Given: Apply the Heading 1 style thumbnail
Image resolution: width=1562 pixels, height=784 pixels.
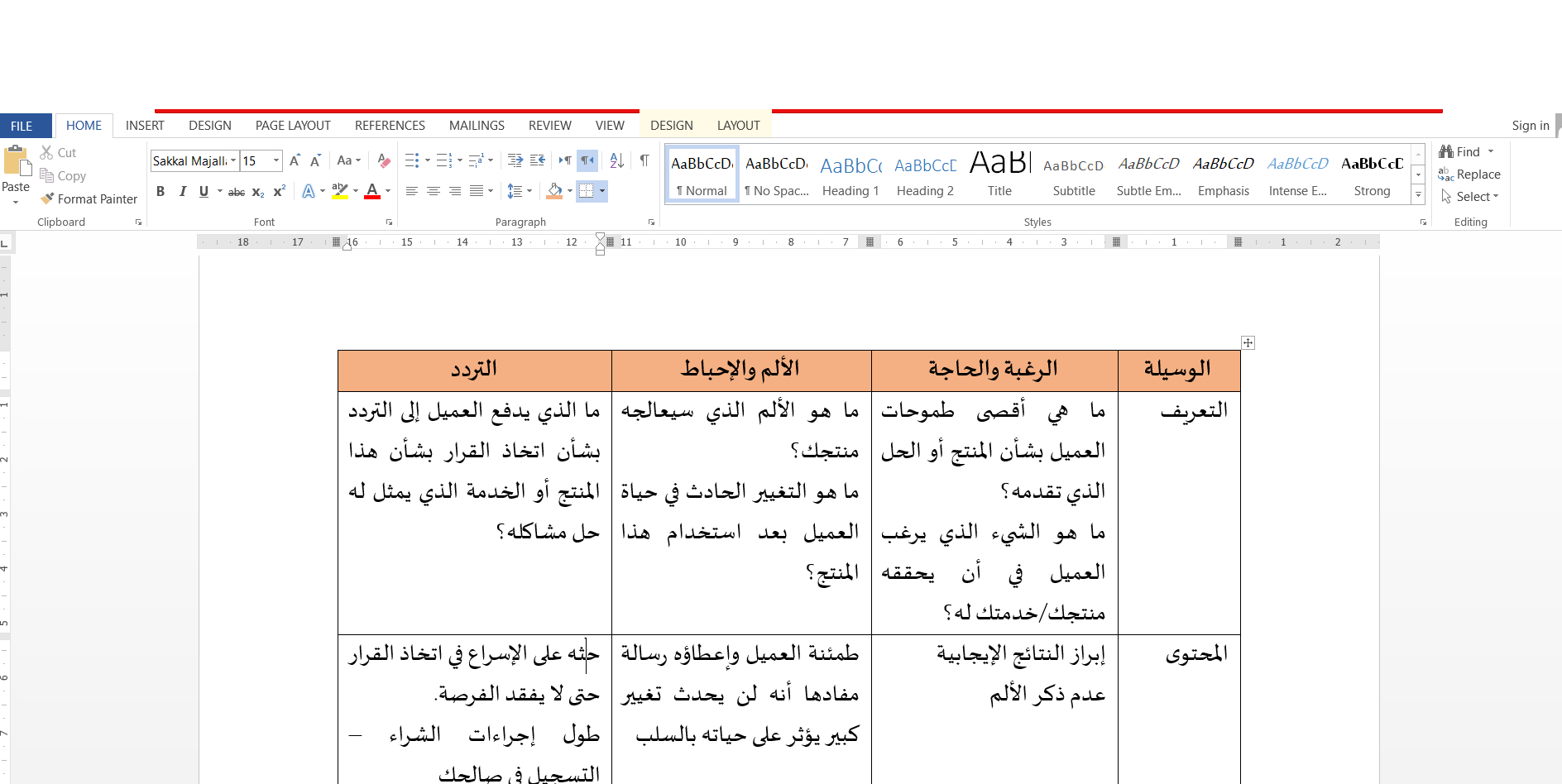Looking at the screenshot, I should [850, 176].
